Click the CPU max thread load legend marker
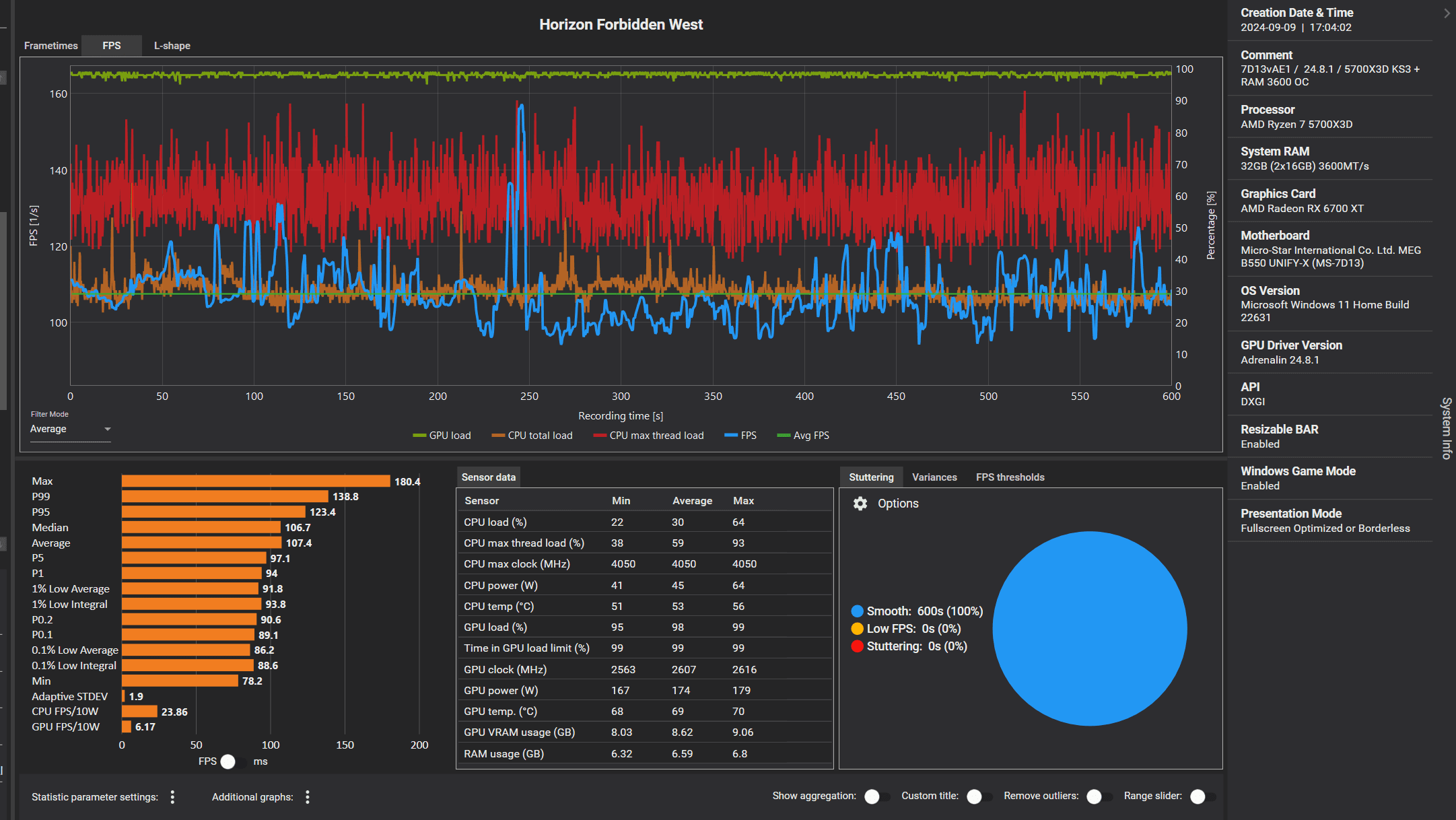This screenshot has height=820, width=1456. [x=600, y=436]
